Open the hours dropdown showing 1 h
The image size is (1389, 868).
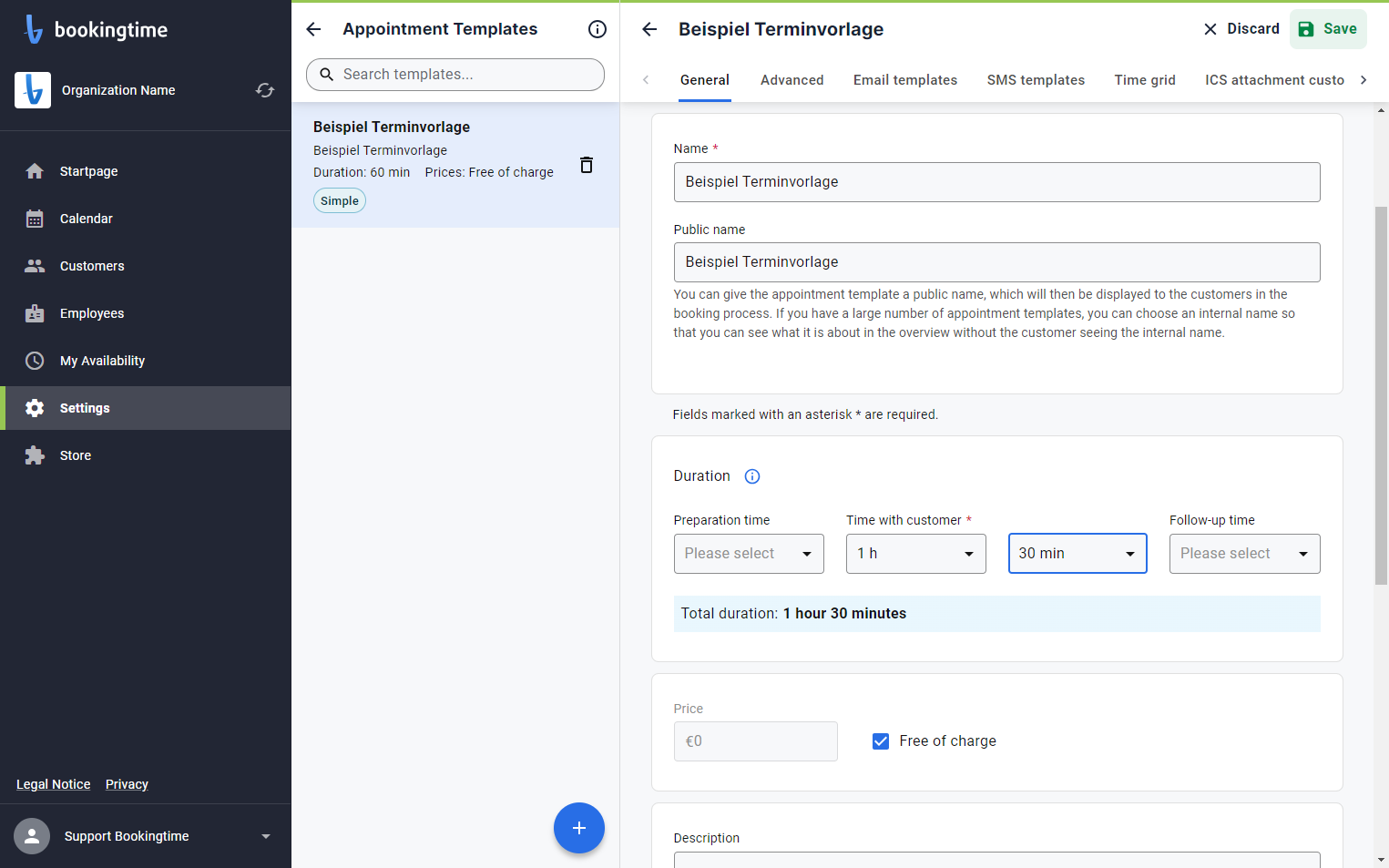tap(916, 554)
